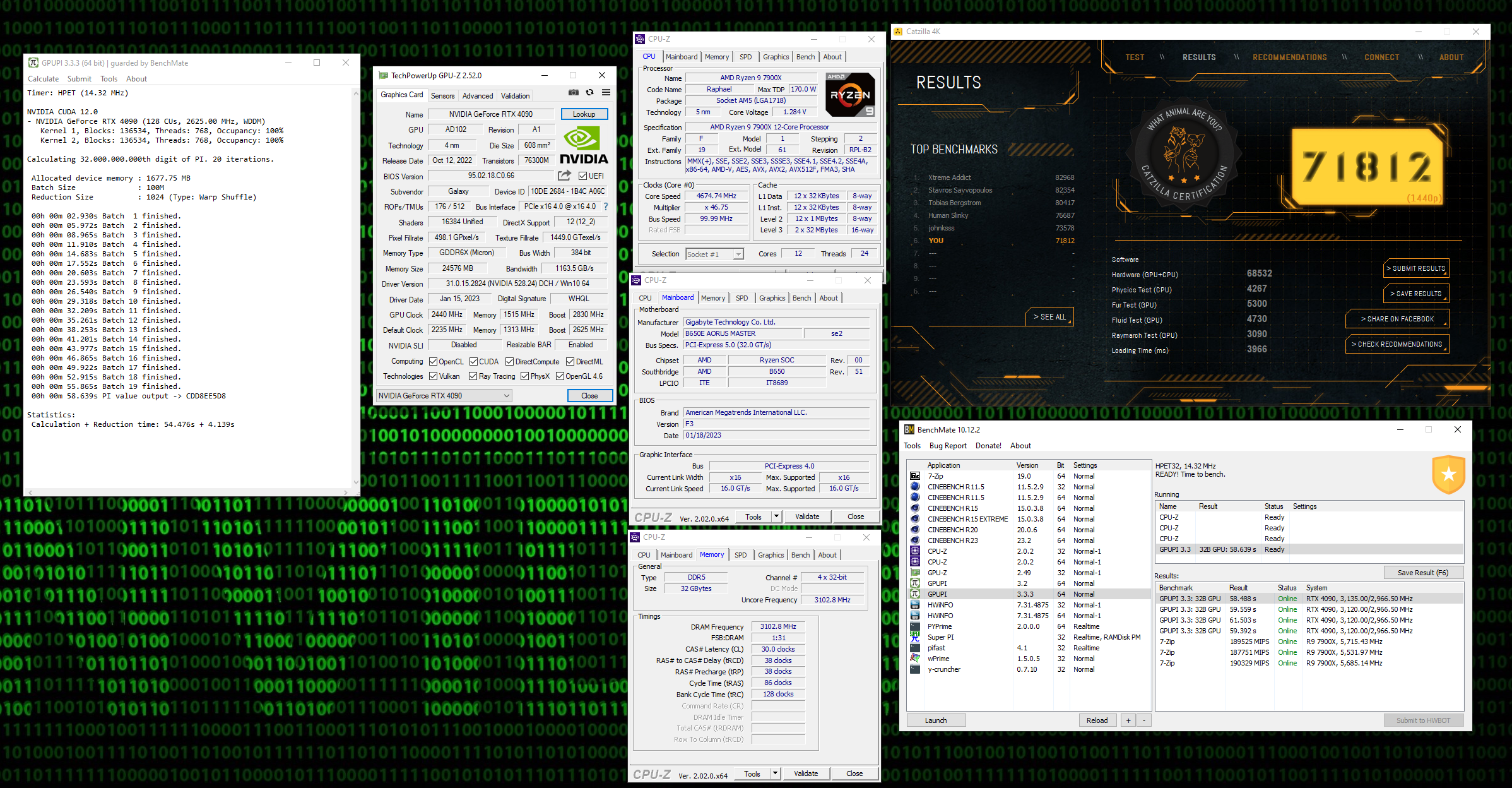This screenshot has width=1512, height=788.
Task: Click the GPU-Z refresh icon
Action: coord(589,92)
